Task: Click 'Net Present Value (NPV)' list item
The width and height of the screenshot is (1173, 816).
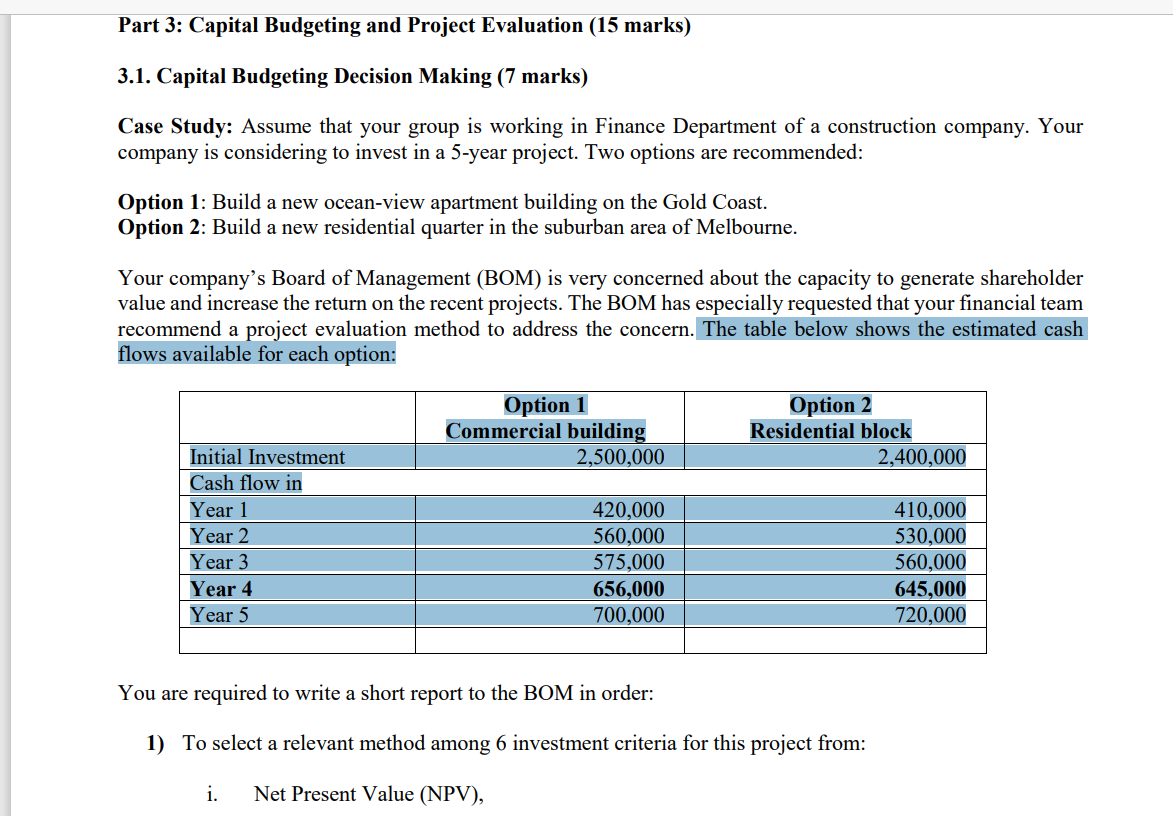Action: pos(369,794)
